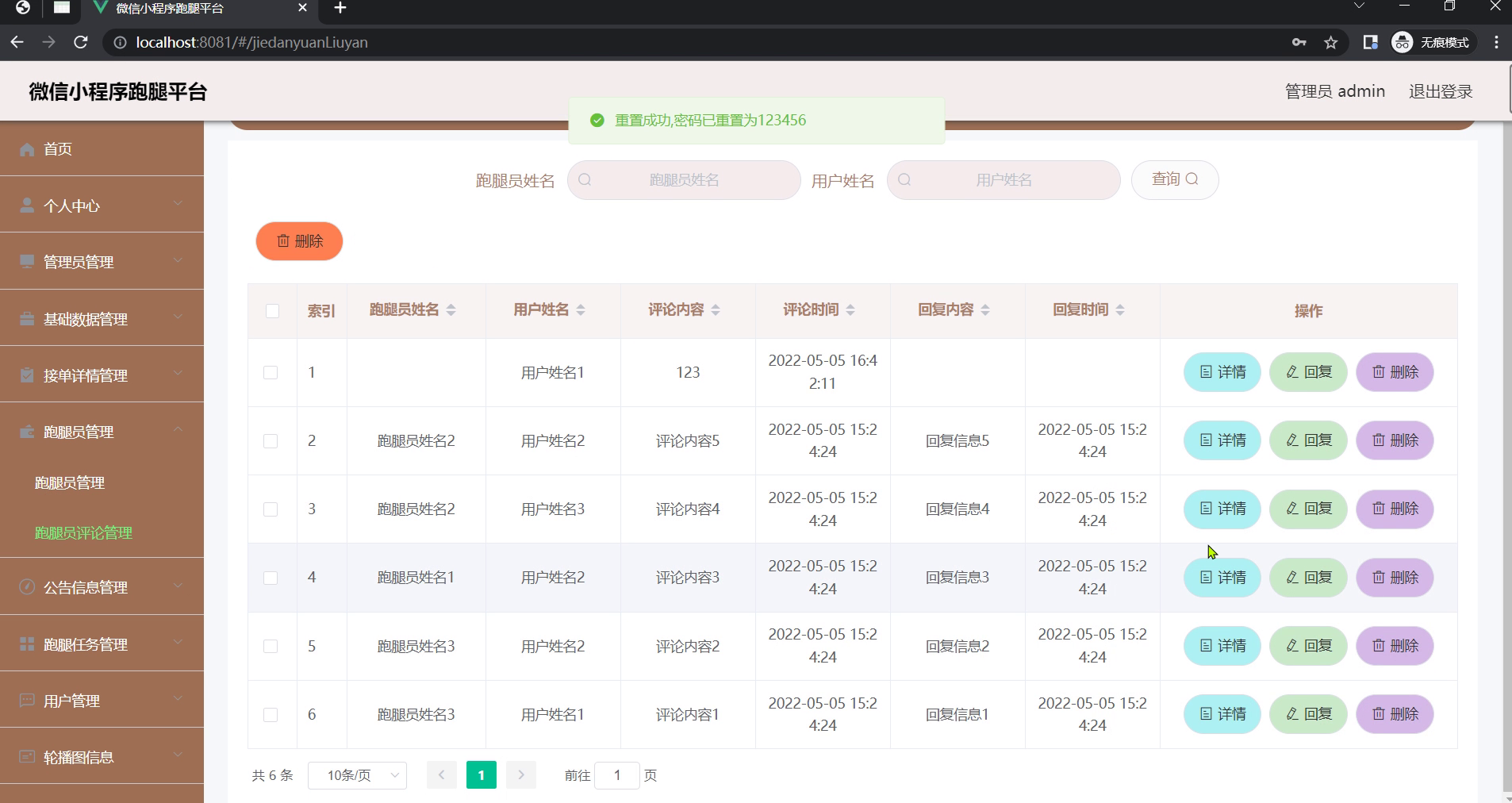Toggle the select-all header checkbox

pos(272,311)
